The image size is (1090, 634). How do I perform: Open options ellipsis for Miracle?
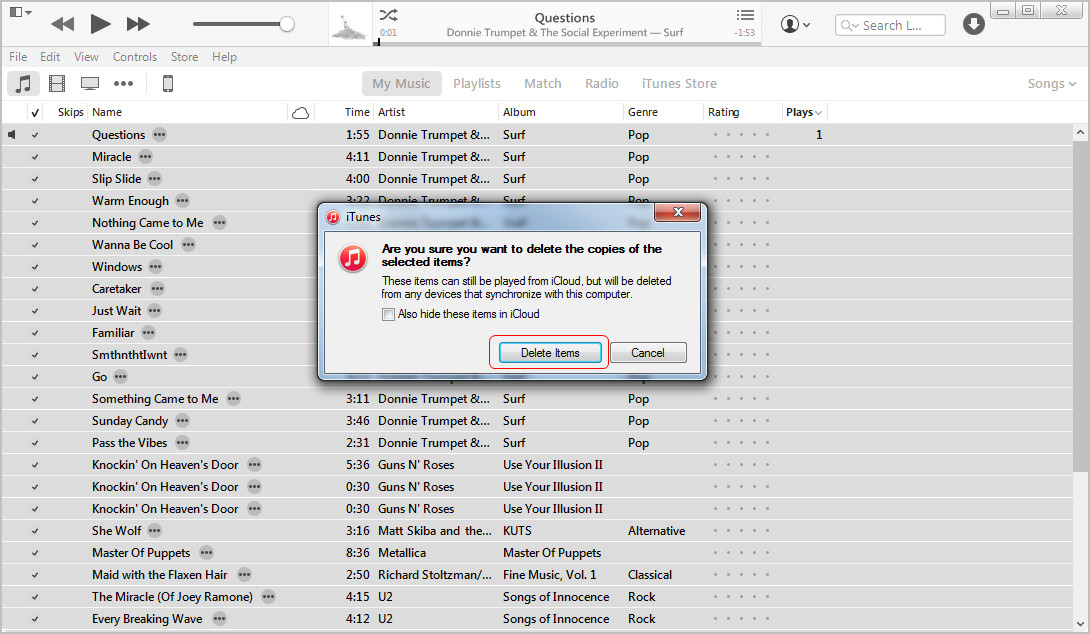[x=145, y=157]
